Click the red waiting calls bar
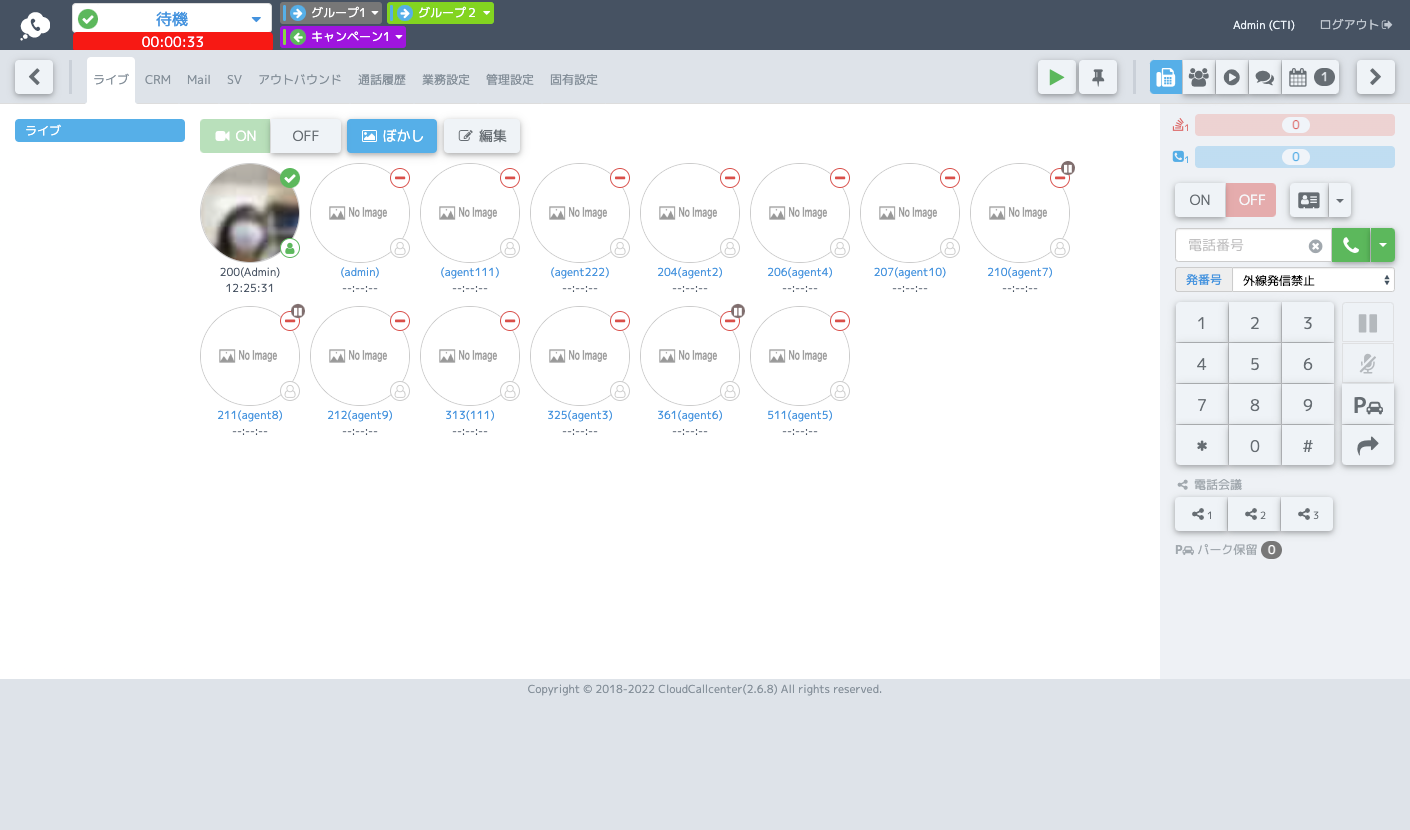 click(1295, 125)
